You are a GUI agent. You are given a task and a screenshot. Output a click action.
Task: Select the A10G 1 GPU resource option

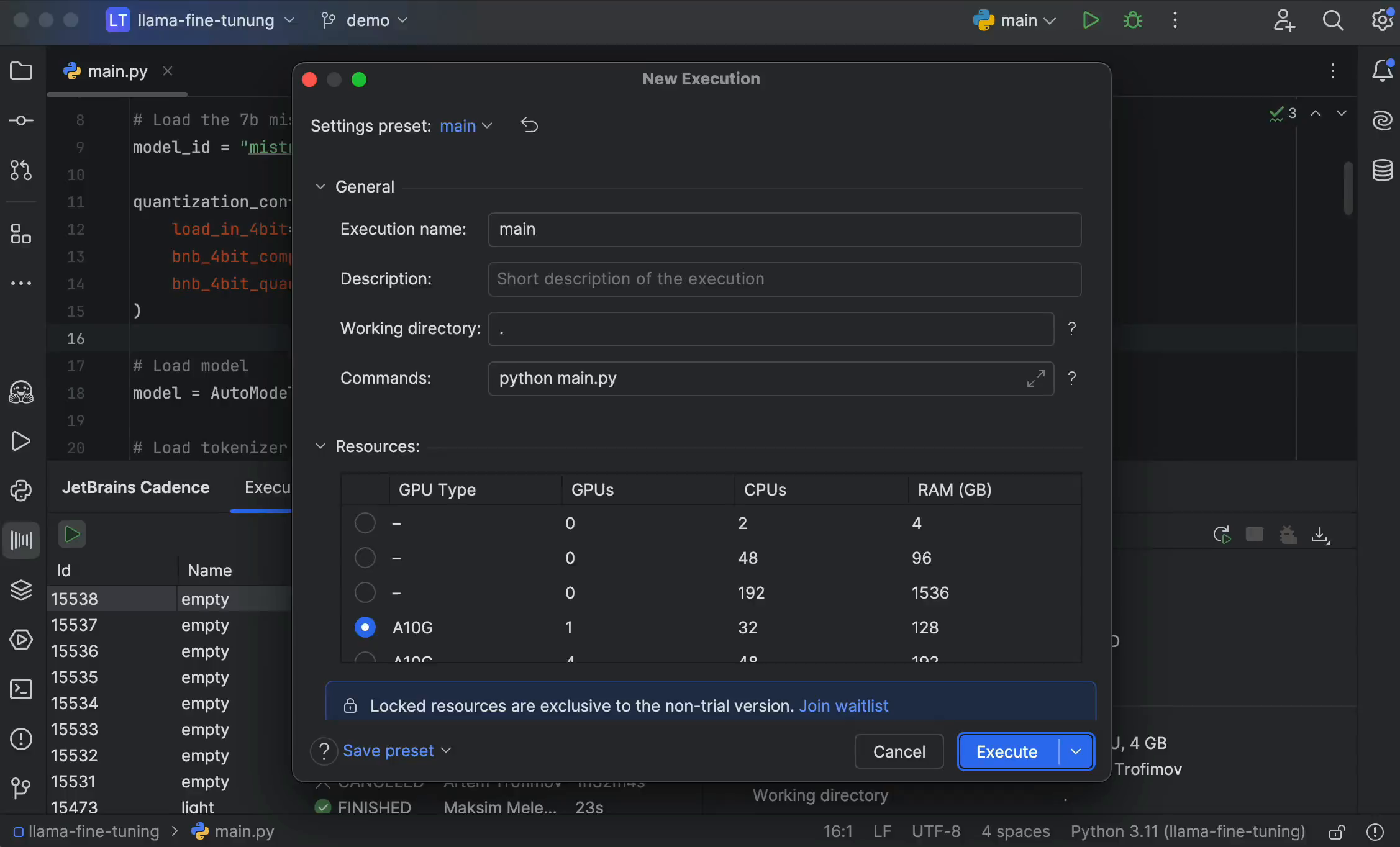pos(365,627)
